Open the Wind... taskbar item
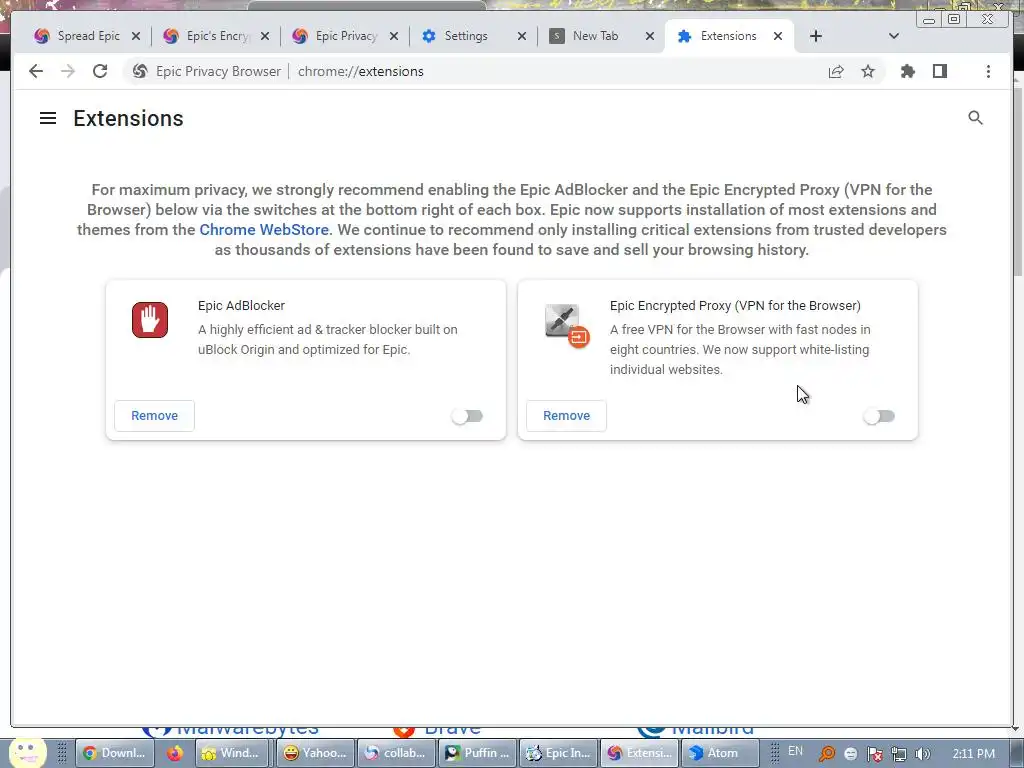 [232, 753]
